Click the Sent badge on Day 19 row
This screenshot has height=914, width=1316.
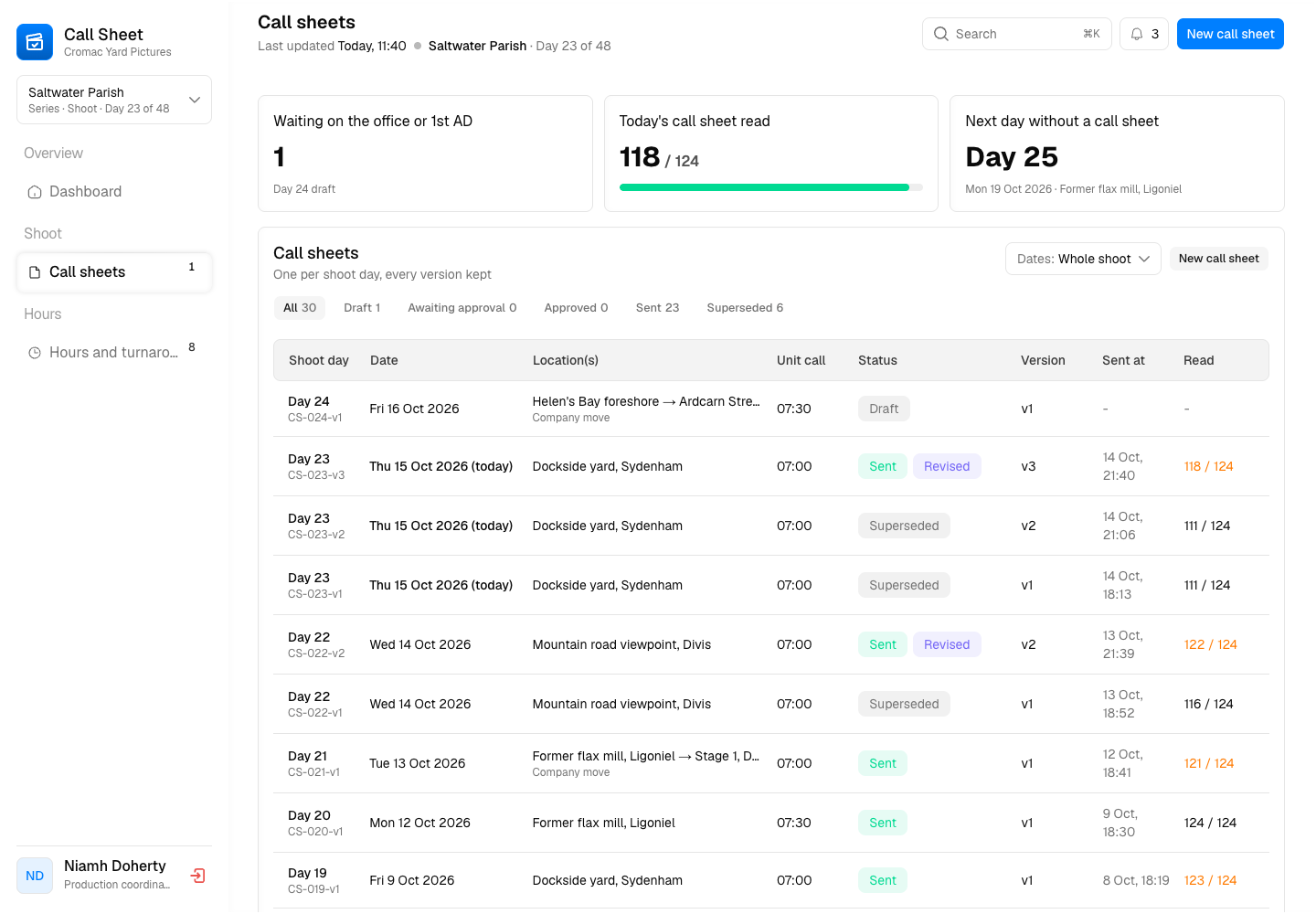click(883, 880)
